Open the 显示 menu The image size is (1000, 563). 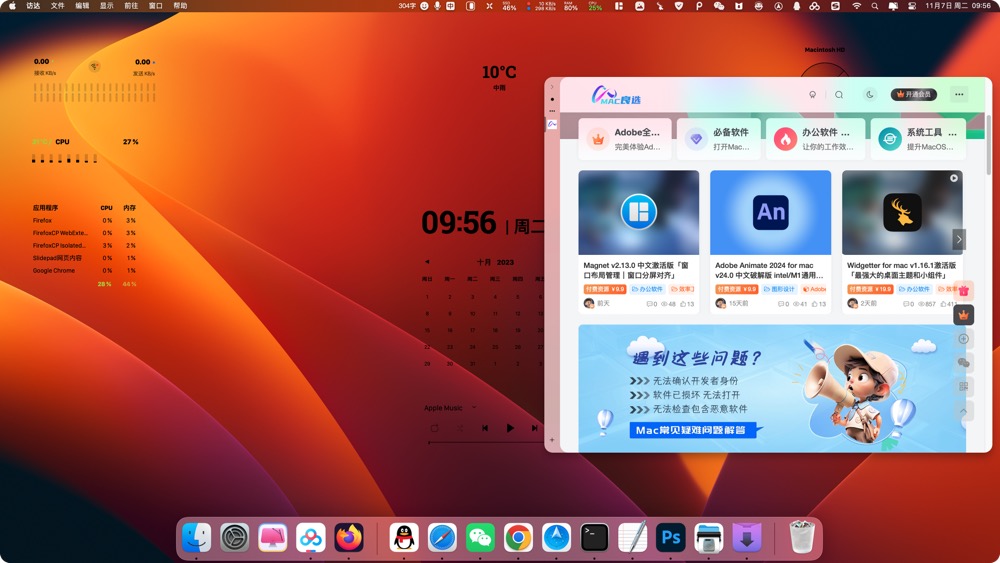point(107,6)
